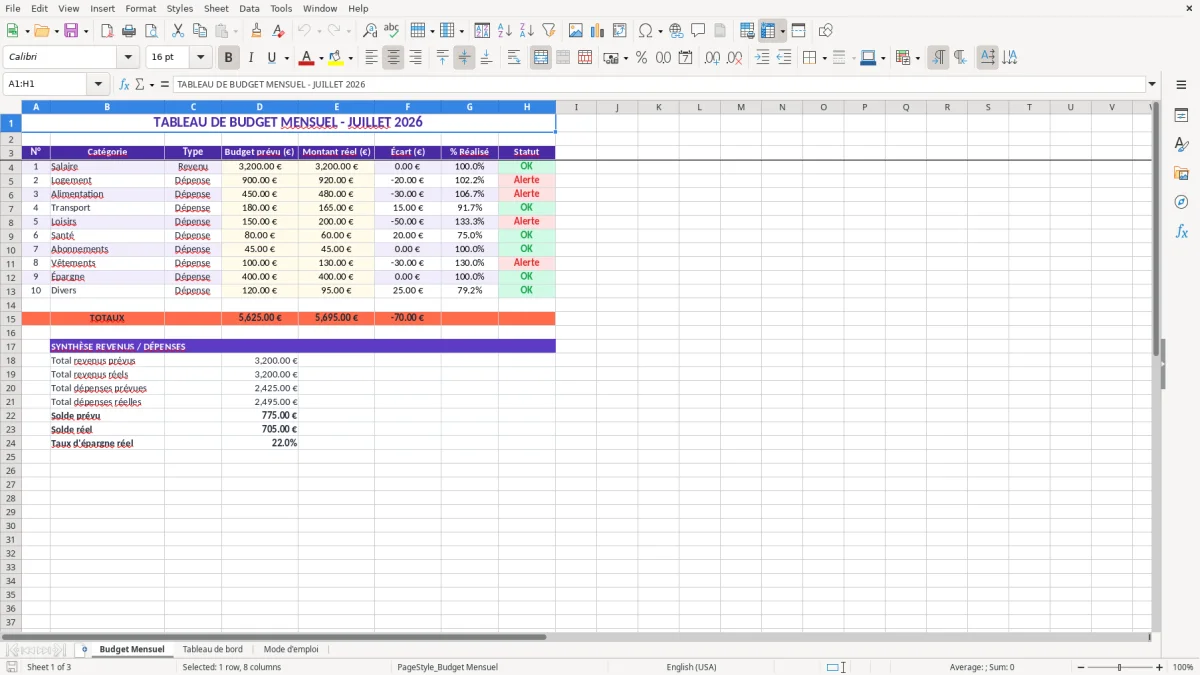Toggle Center Vertically alignment
1200x675 pixels.
(464, 58)
